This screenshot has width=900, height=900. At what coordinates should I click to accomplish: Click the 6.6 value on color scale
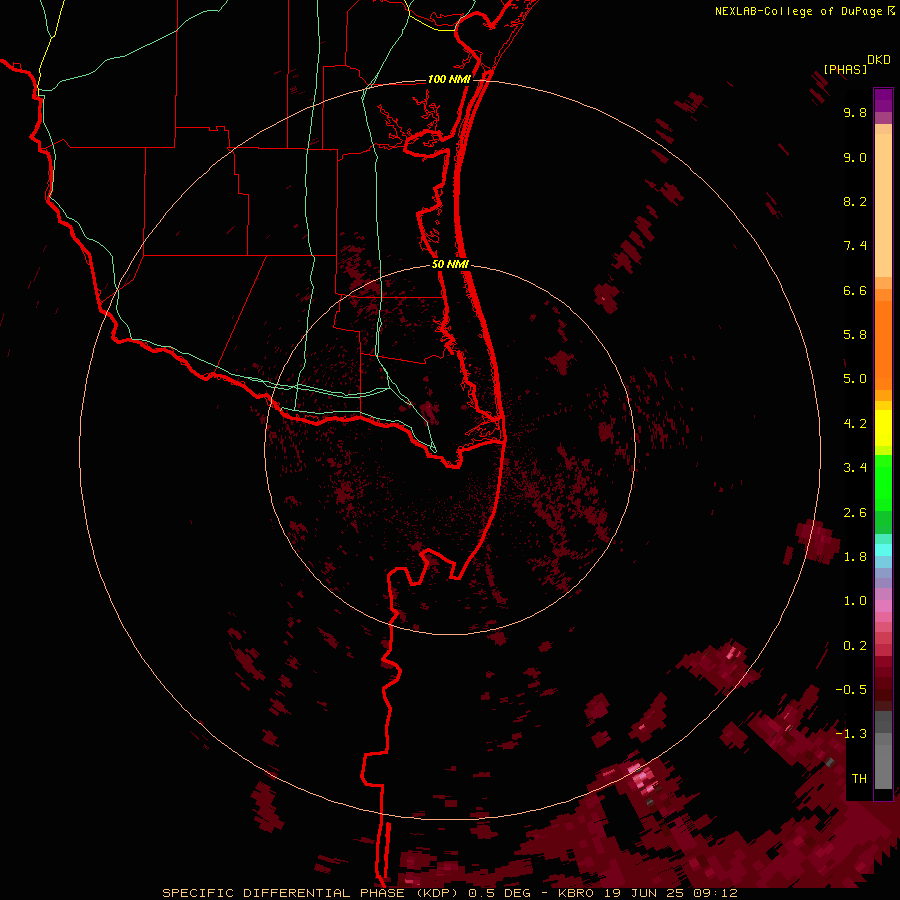tap(855, 291)
